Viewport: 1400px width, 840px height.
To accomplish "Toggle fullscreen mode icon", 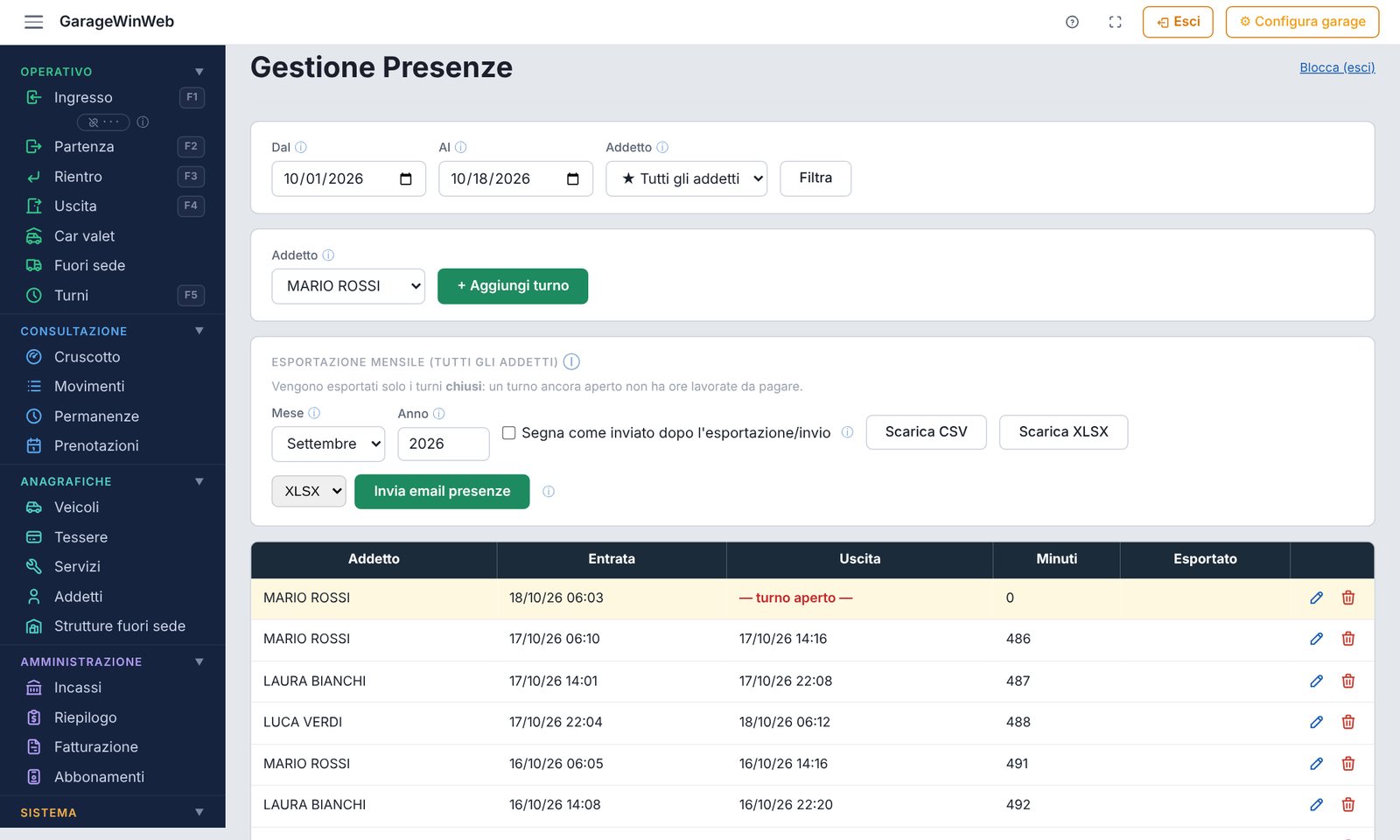I will coord(1115,22).
